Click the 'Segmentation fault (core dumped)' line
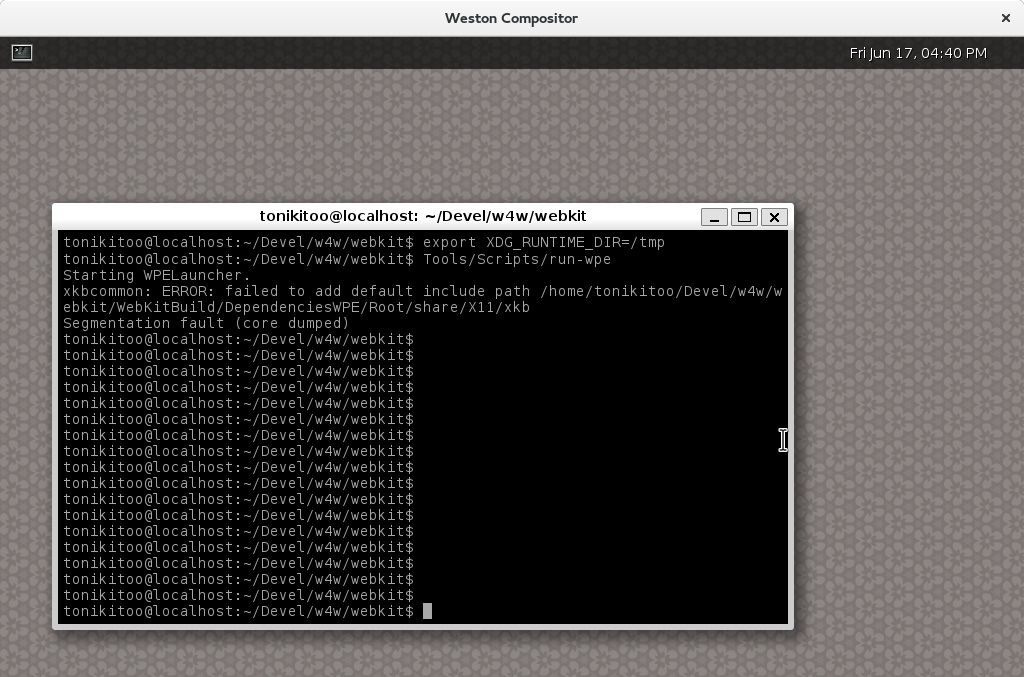 click(x=206, y=323)
